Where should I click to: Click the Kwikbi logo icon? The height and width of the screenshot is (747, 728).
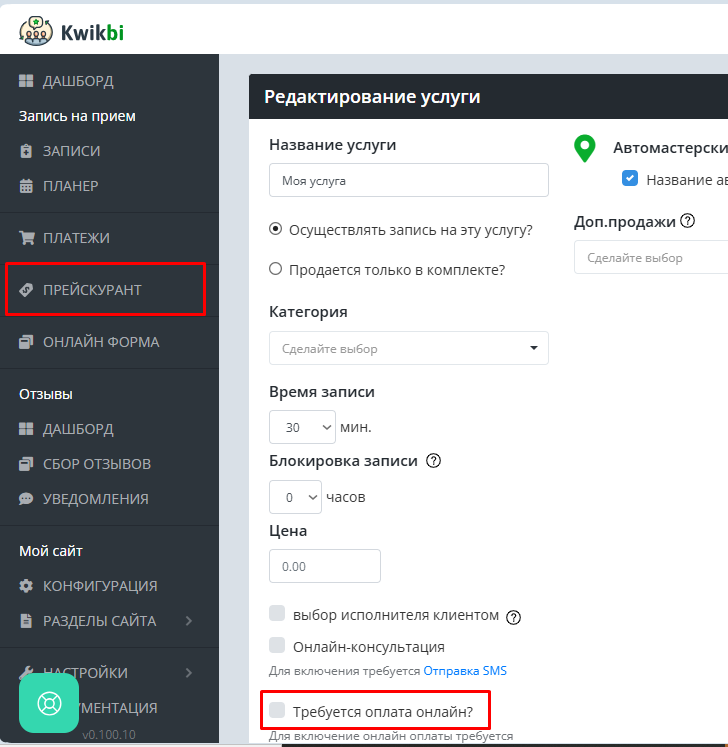click(37, 29)
